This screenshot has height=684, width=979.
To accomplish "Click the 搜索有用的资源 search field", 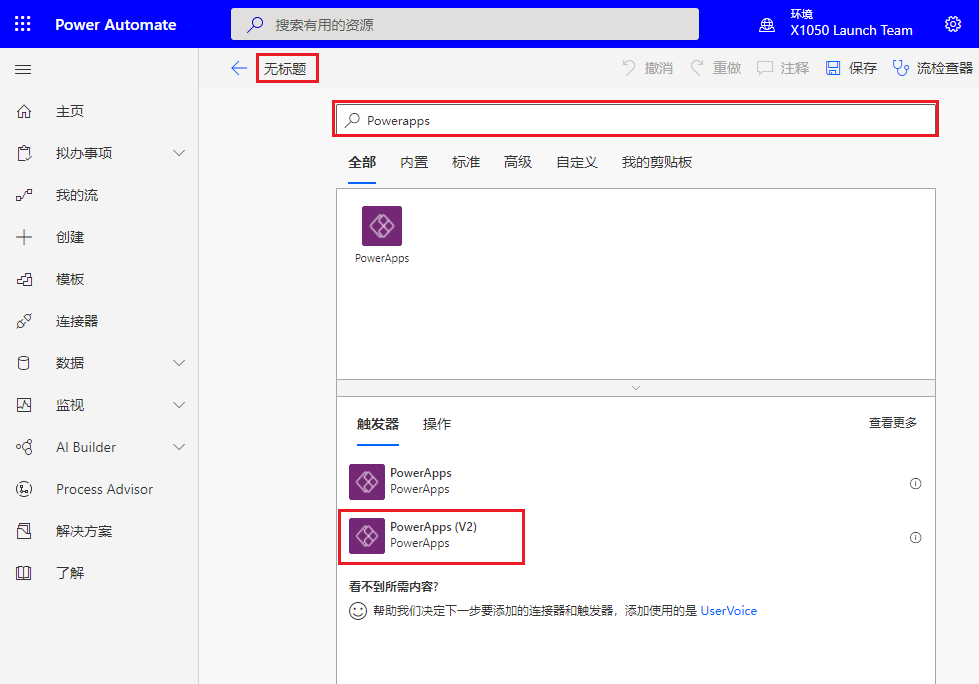I will (465, 24).
